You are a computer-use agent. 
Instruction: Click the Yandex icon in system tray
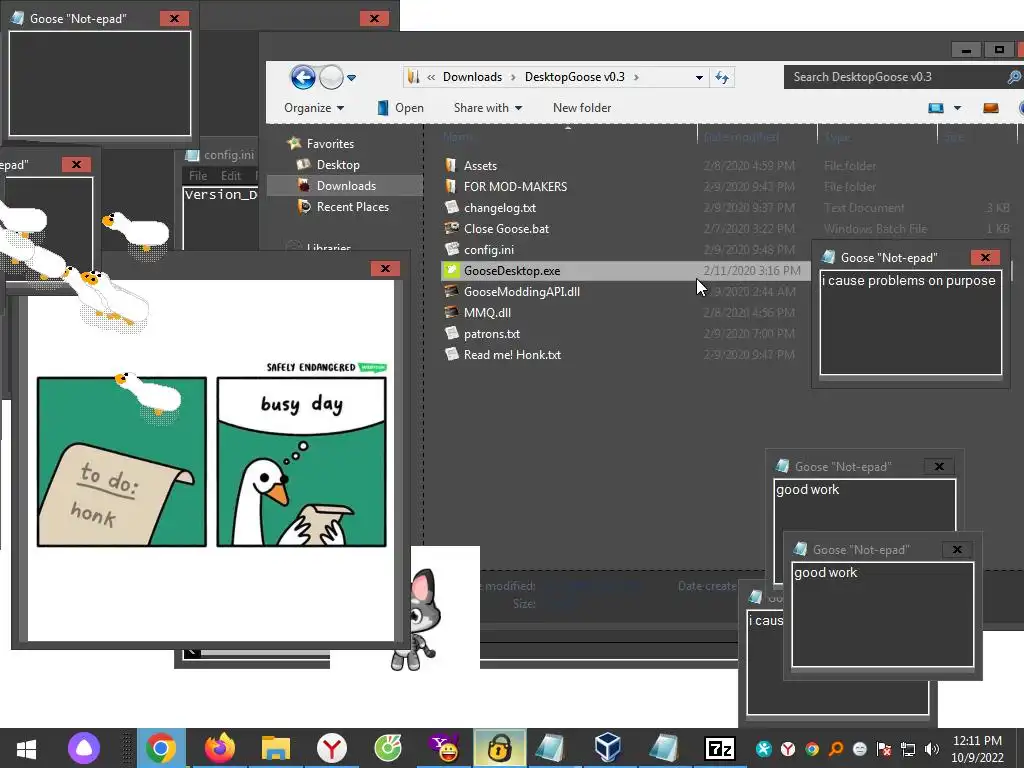(x=788, y=749)
